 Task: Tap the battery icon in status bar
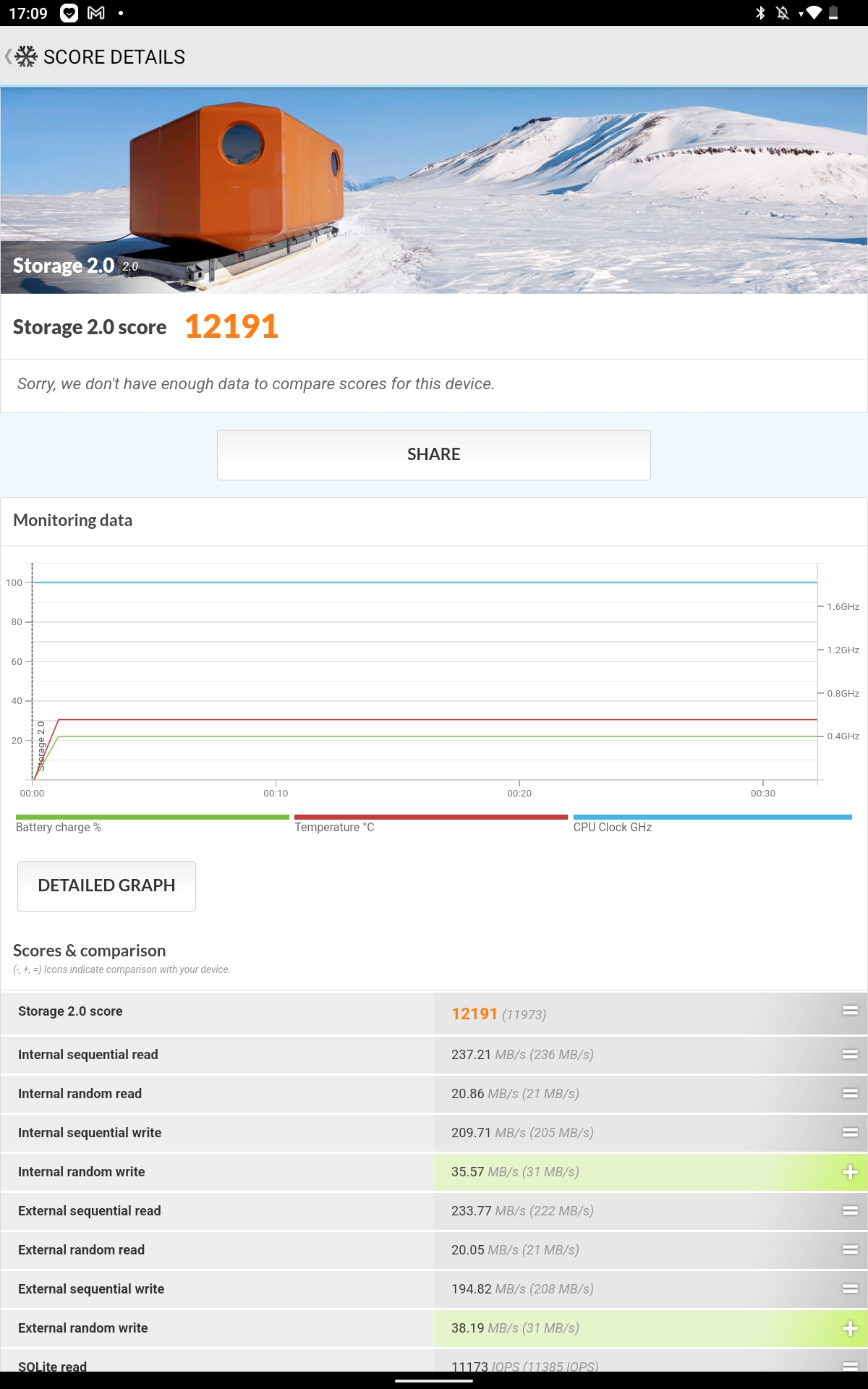(833, 13)
